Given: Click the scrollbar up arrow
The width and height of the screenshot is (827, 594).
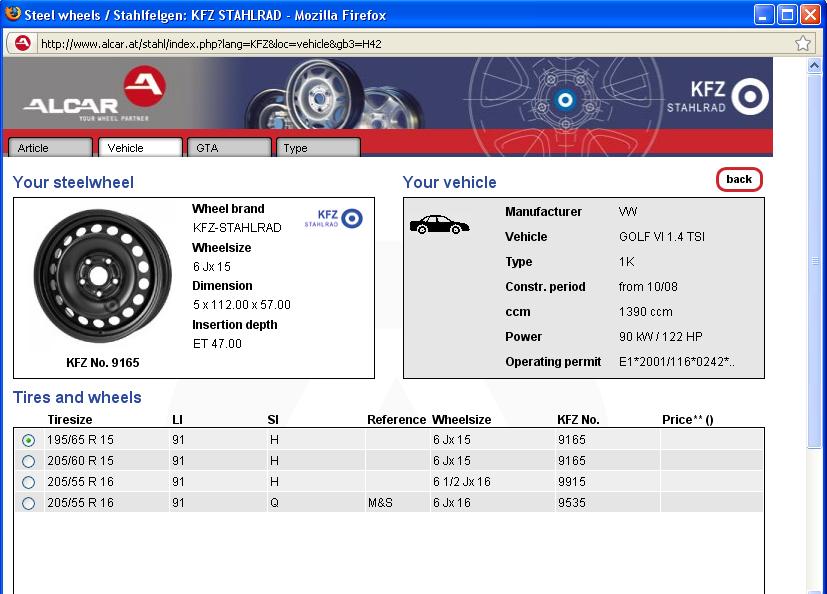Looking at the screenshot, I should coord(814,65).
